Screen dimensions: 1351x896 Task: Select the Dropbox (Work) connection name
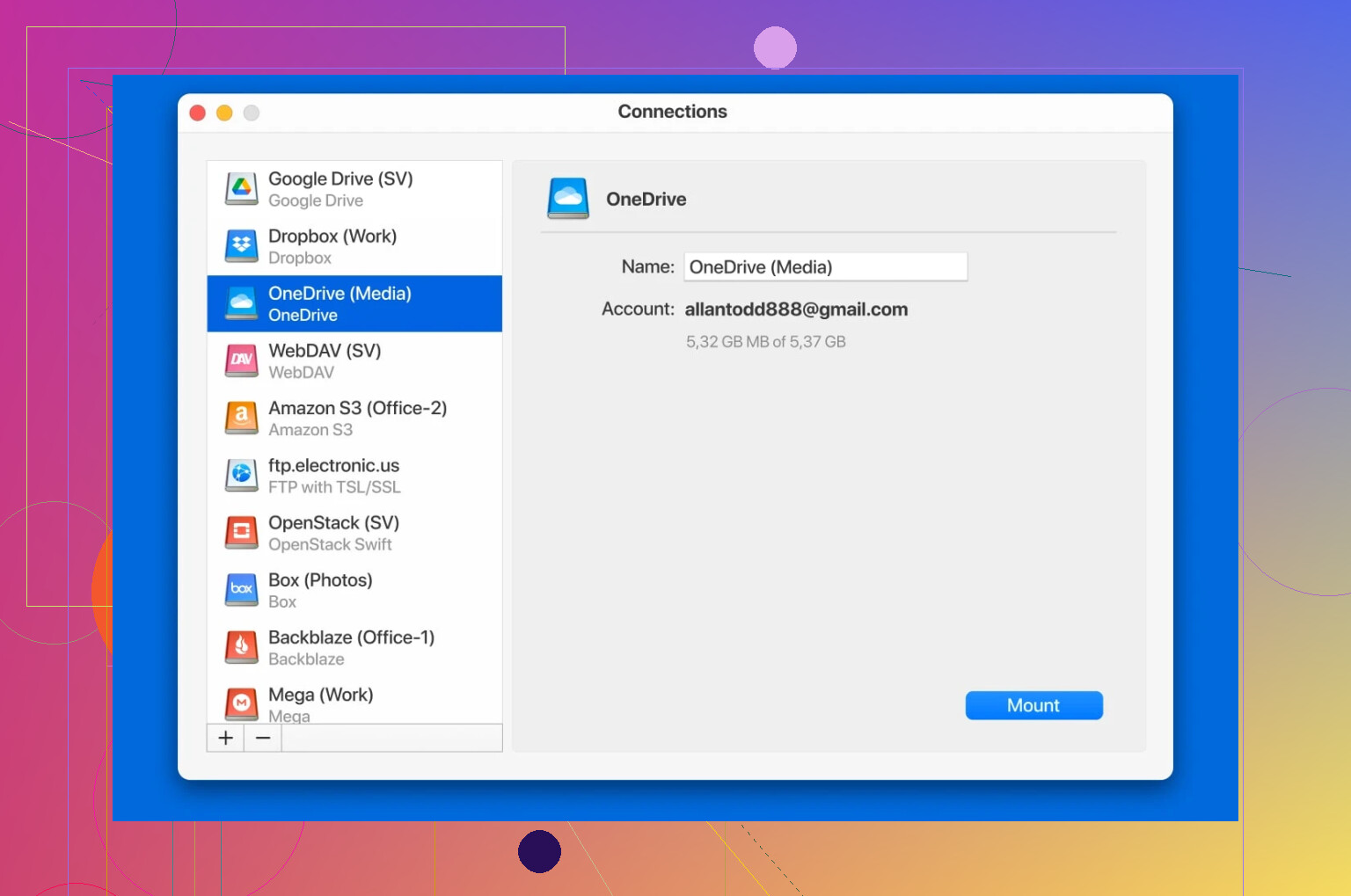[332, 236]
